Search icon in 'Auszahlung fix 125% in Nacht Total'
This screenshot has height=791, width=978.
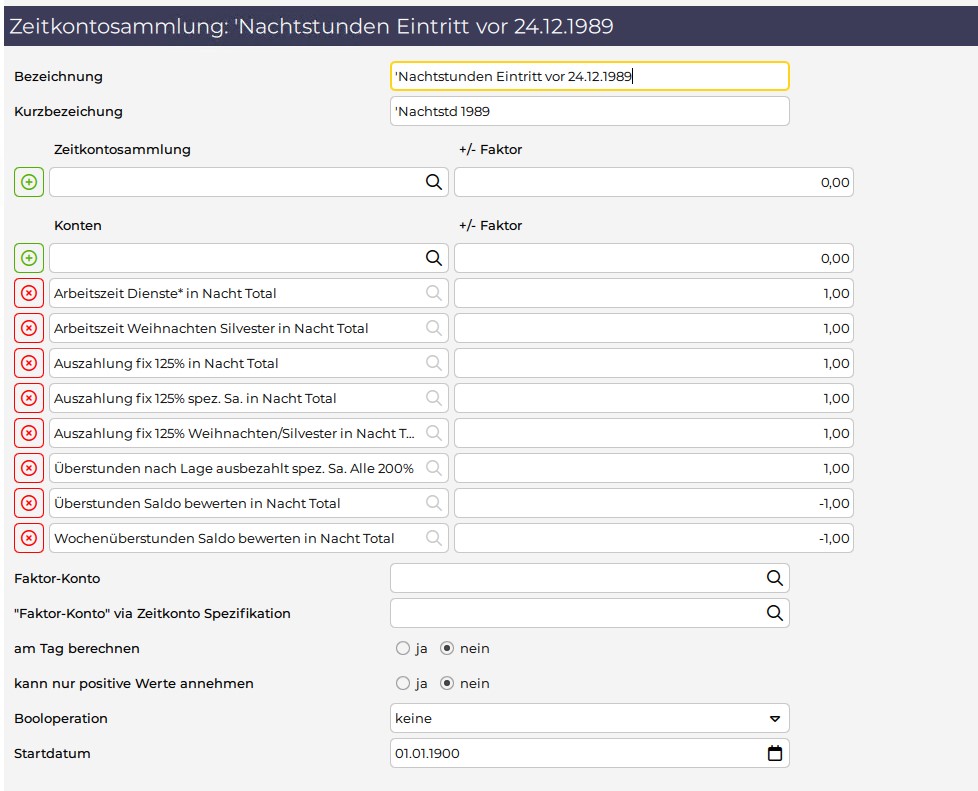(x=433, y=363)
